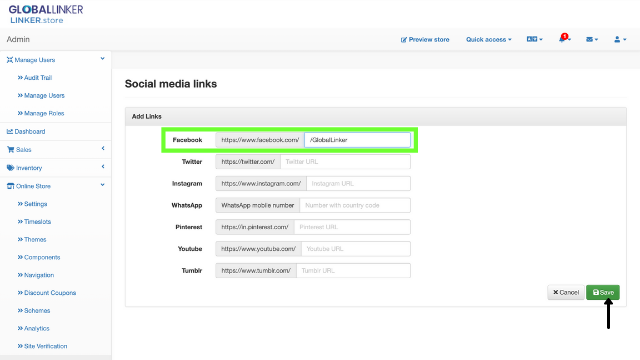Open the messages envelope icon

tap(589, 40)
